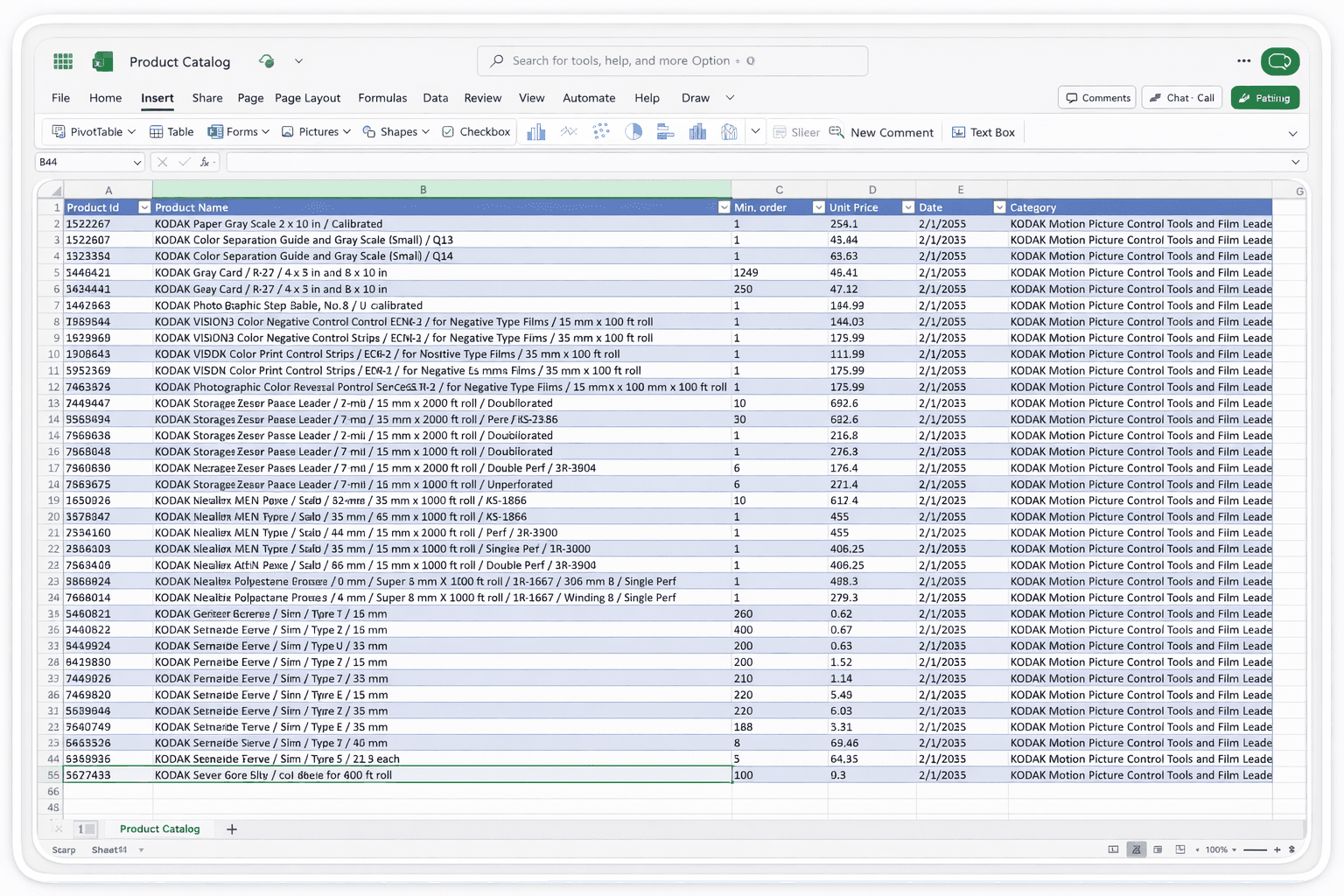
Task: Open the Comments pane
Action: click(1096, 97)
